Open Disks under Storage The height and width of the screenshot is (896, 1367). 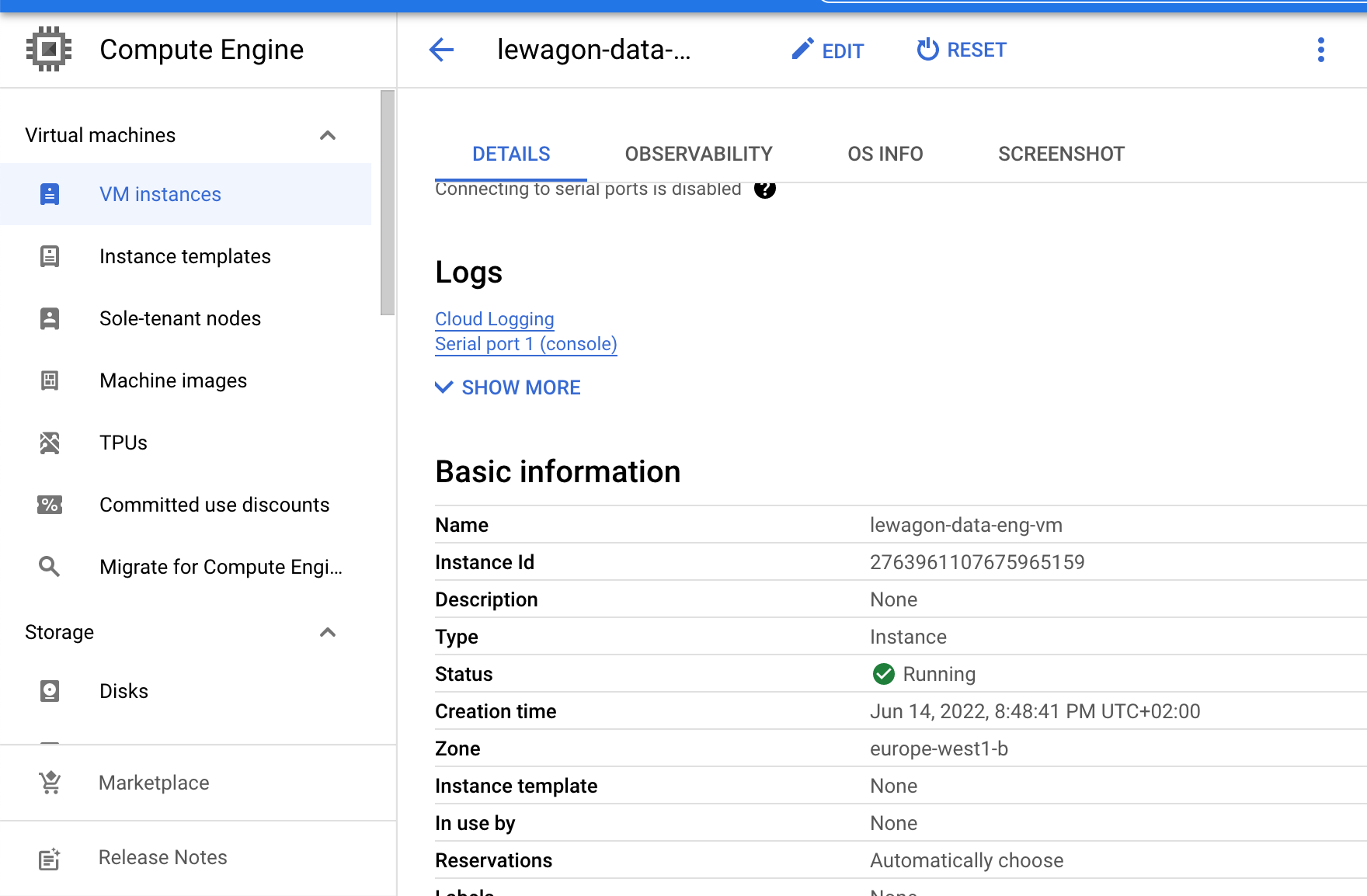point(185,691)
